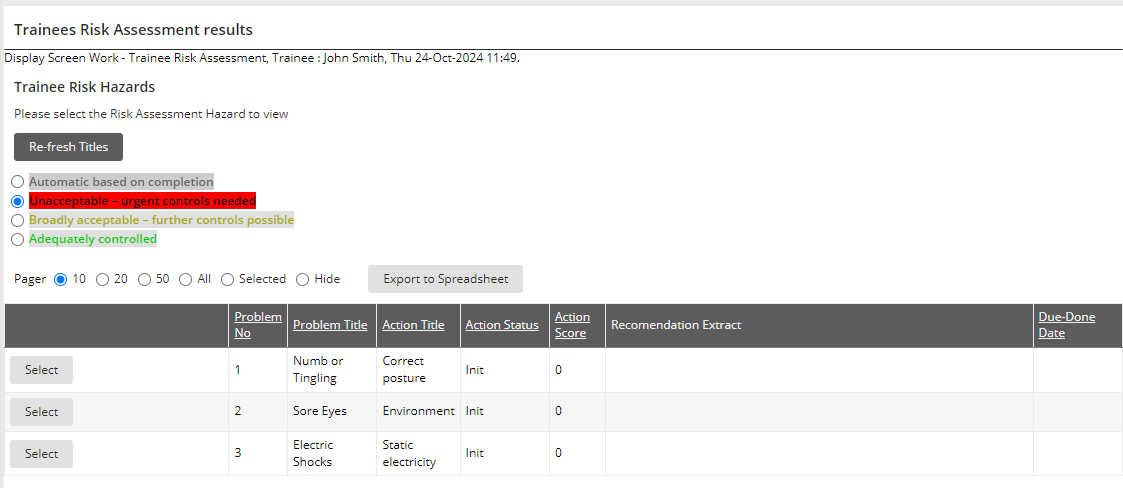
Task: Select the Numb or Tingling row
Action: click(41, 370)
